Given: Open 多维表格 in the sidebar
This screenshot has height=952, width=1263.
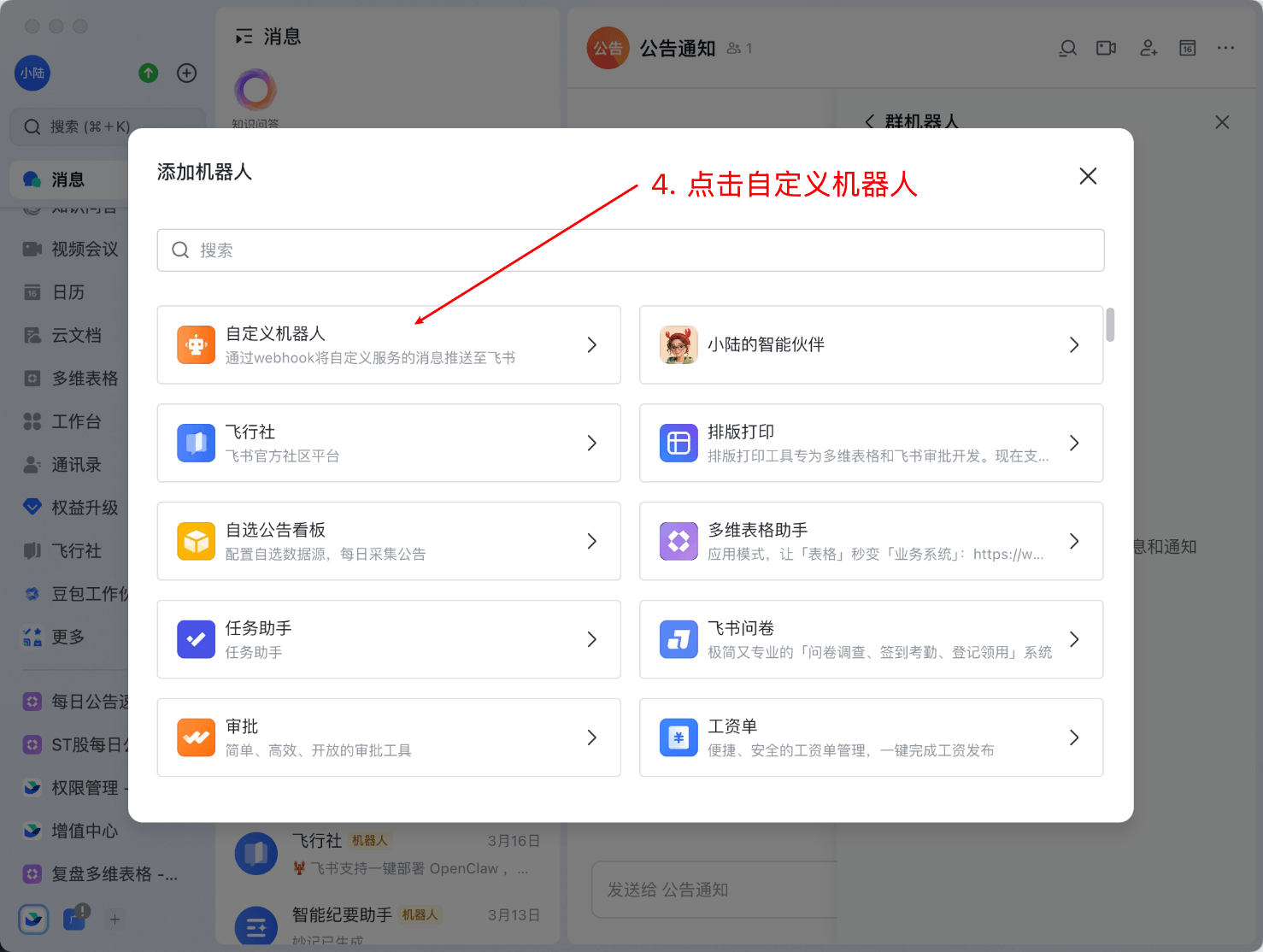Looking at the screenshot, I should (71, 379).
